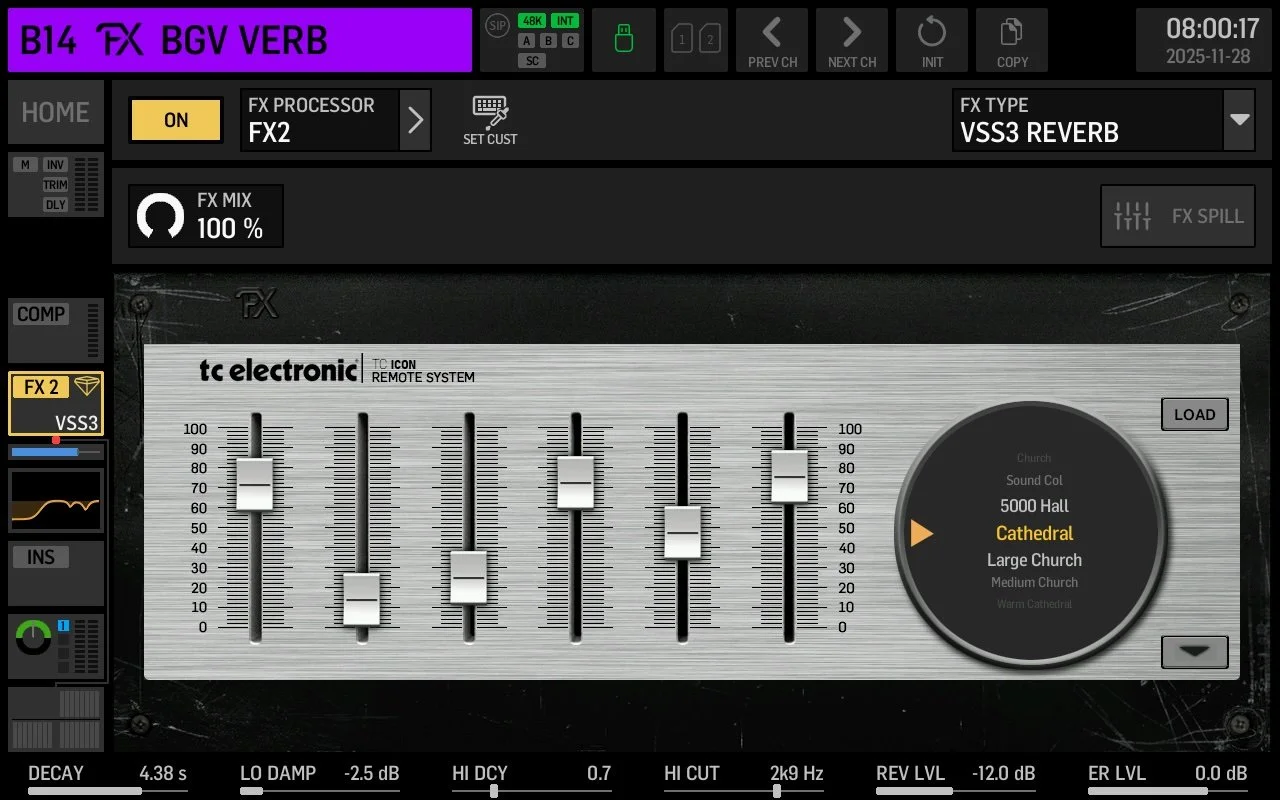Screen dimensions: 1280x800
Task: Toggle TRIM in sidebar
Action: (55, 185)
